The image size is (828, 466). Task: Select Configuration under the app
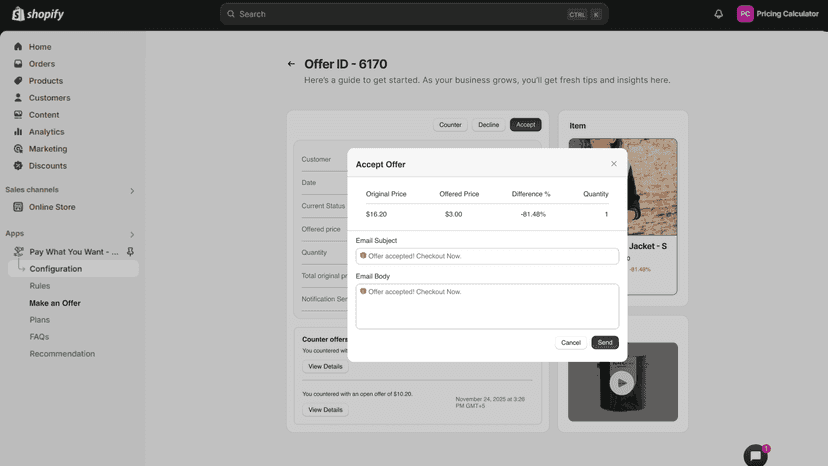pyautogui.click(x=73, y=268)
